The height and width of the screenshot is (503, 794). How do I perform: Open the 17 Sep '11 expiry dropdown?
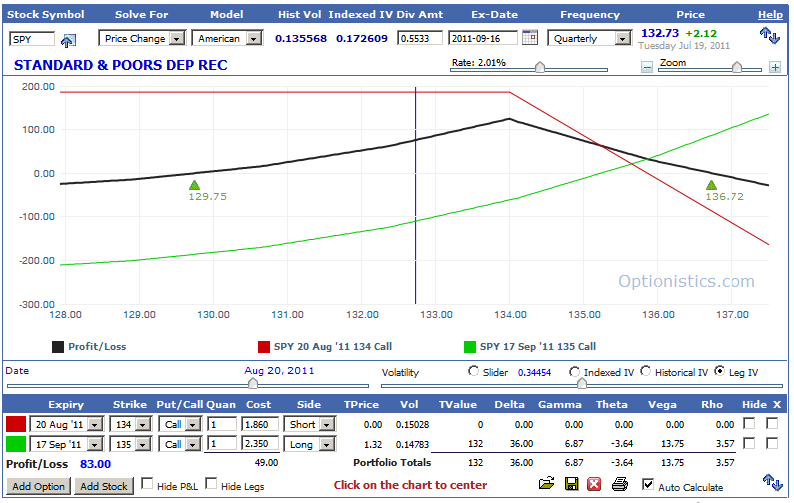[67, 445]
